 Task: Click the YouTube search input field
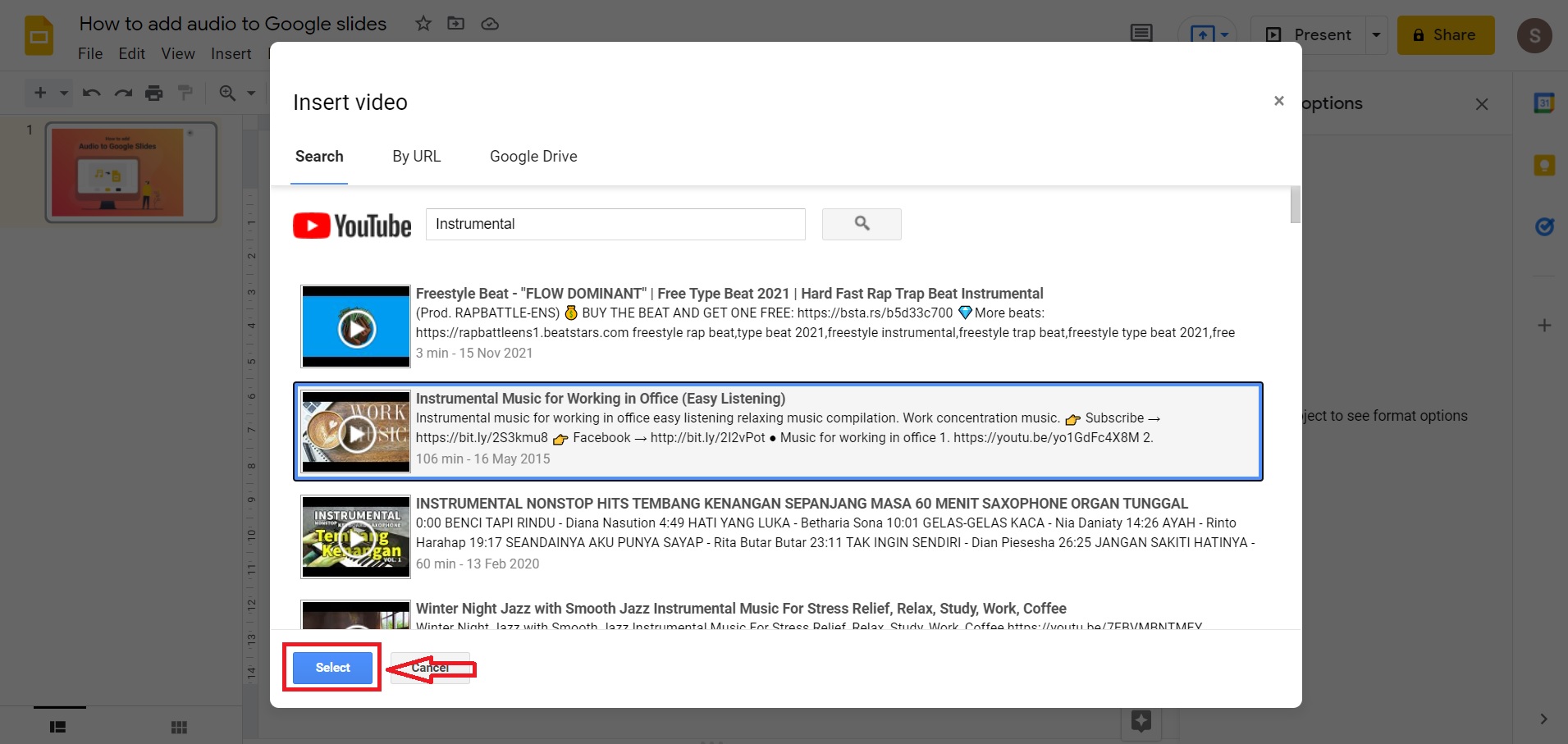(x=615, y=224)
